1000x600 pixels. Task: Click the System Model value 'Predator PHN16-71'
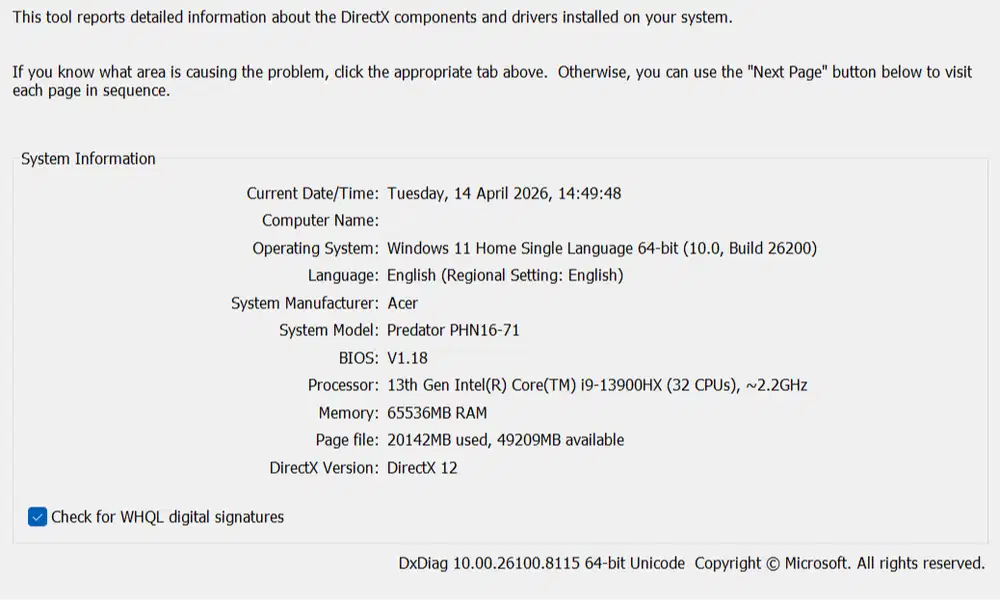pos(453,330)
